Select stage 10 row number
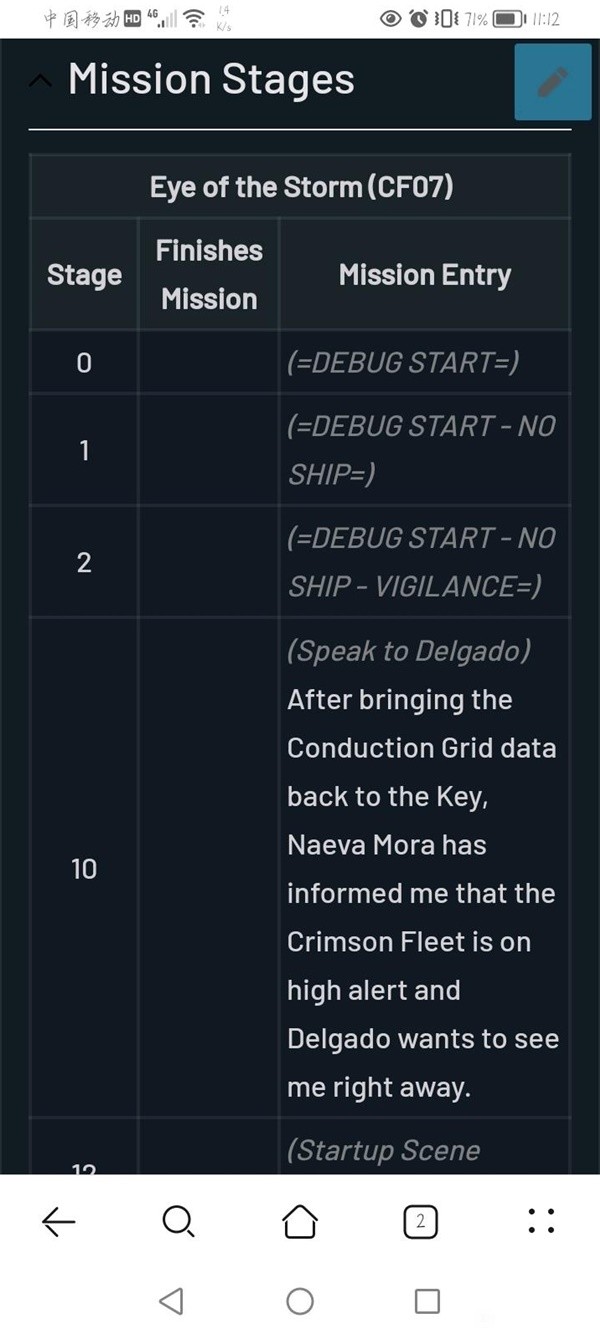The image size is (600, 1333). click(x=84, y=869)
